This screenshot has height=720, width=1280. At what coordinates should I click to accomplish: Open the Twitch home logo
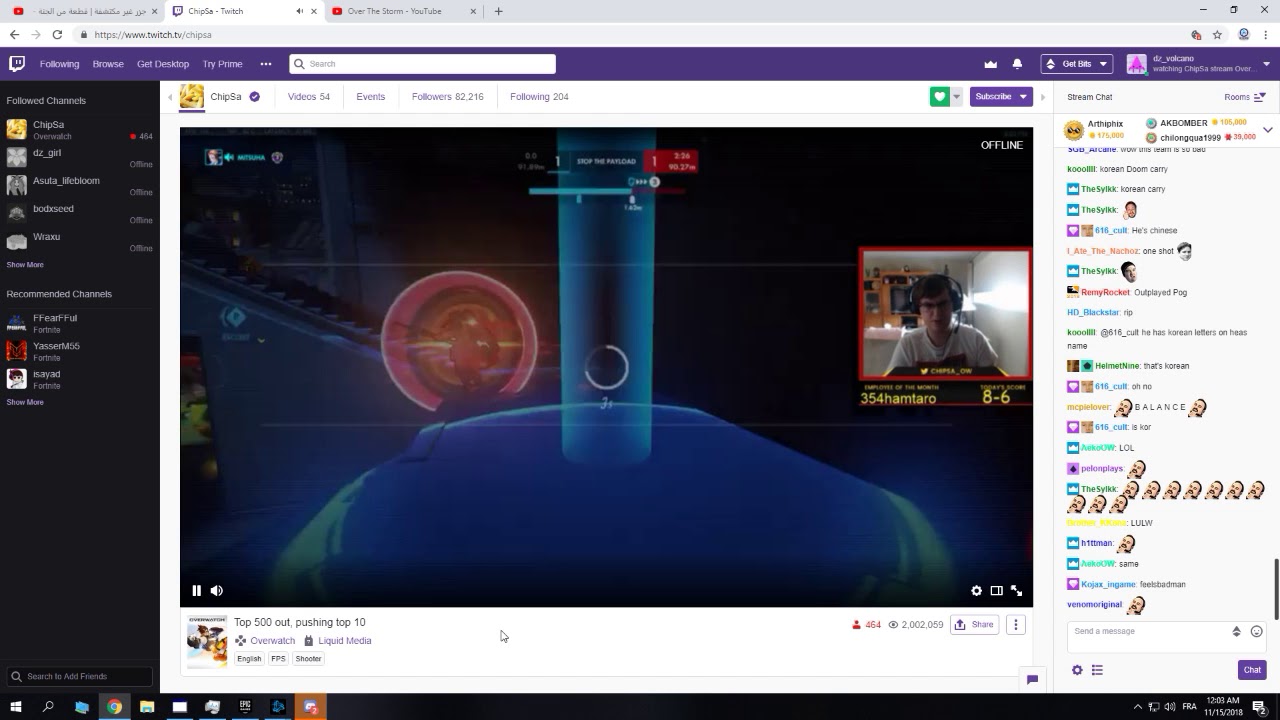point(17,64)
